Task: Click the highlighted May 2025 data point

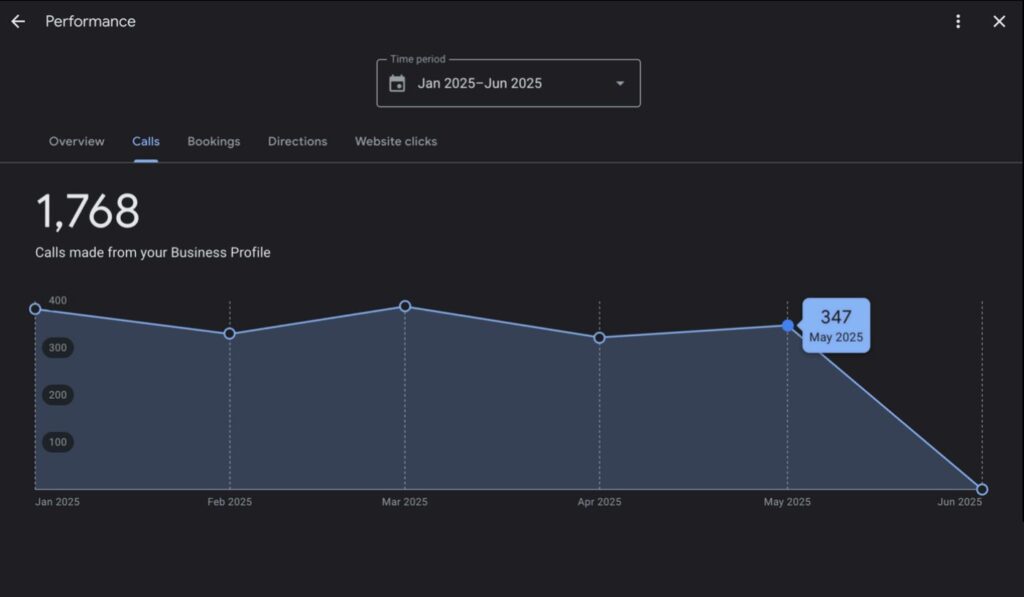Action: pyautogui.click(x=788, y=326)
